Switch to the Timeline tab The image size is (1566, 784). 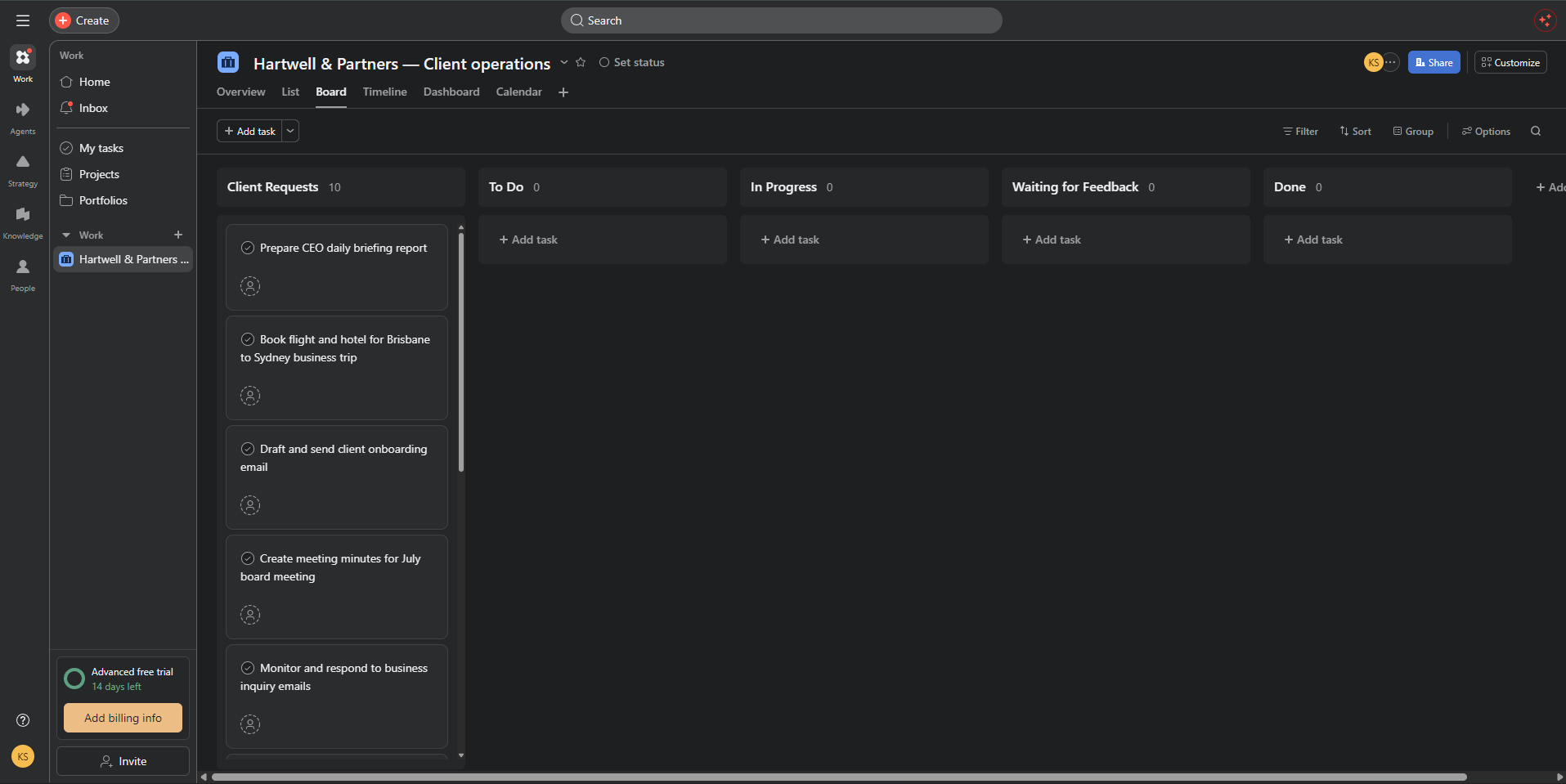[x=384, y=92]
